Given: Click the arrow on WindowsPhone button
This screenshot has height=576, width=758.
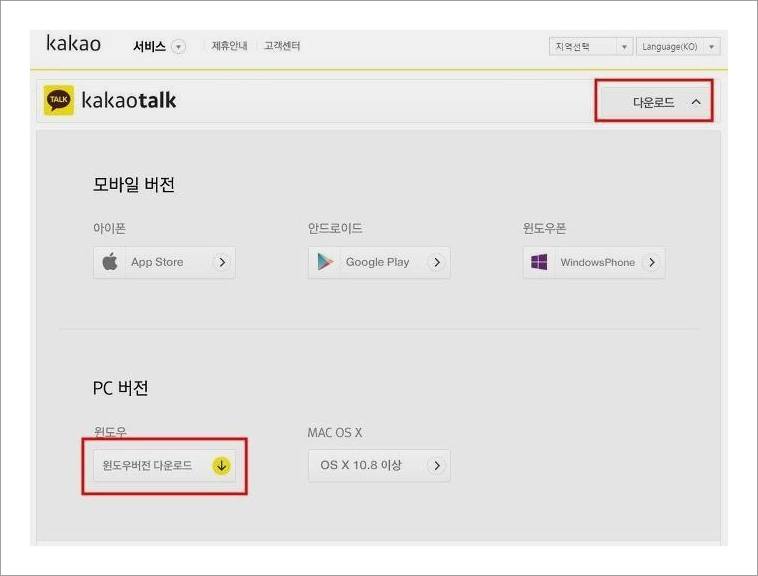Looking at the screenshot, I should click(x=652, y=262).
